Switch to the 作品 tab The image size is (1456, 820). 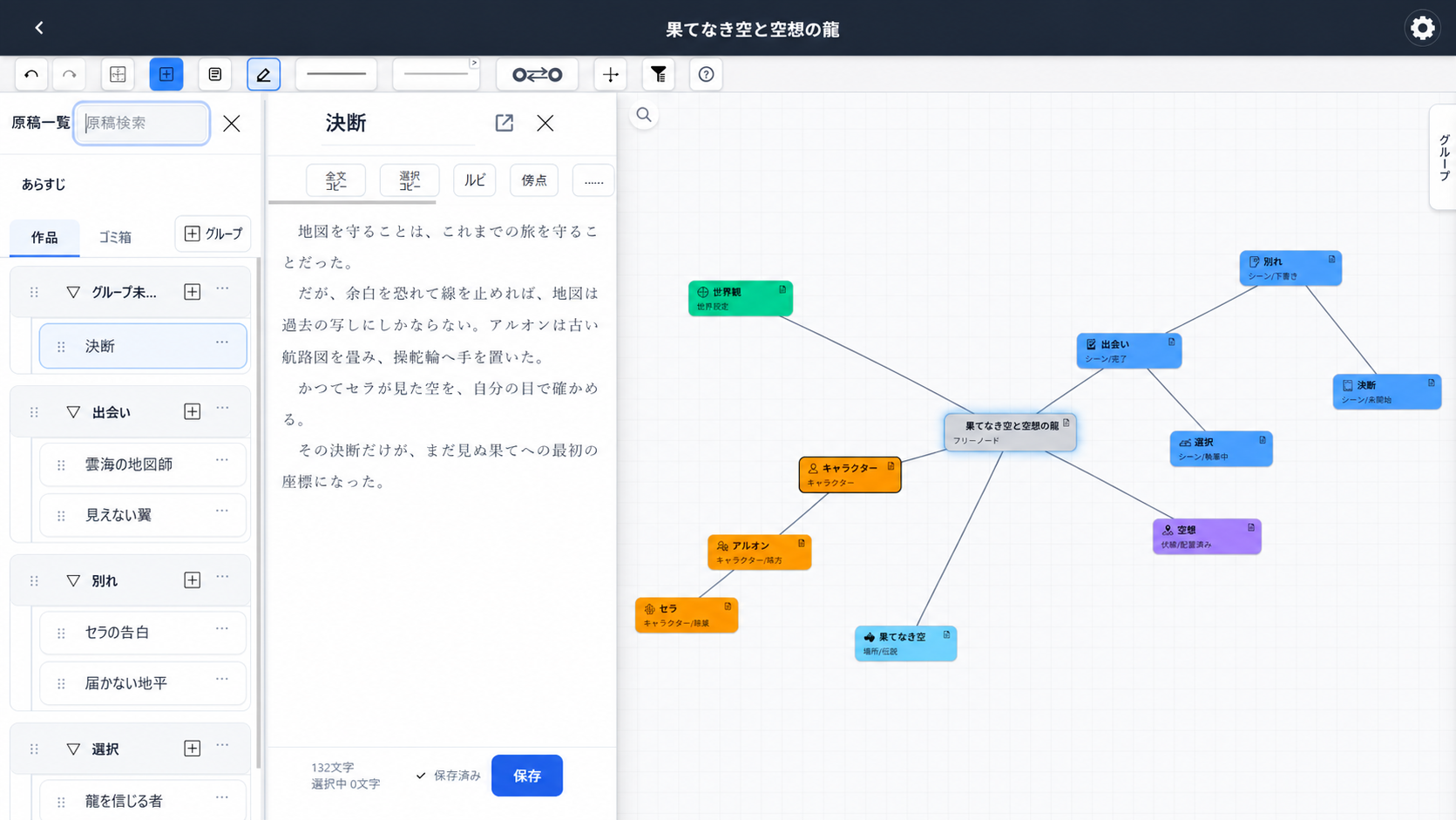[44, 237]
